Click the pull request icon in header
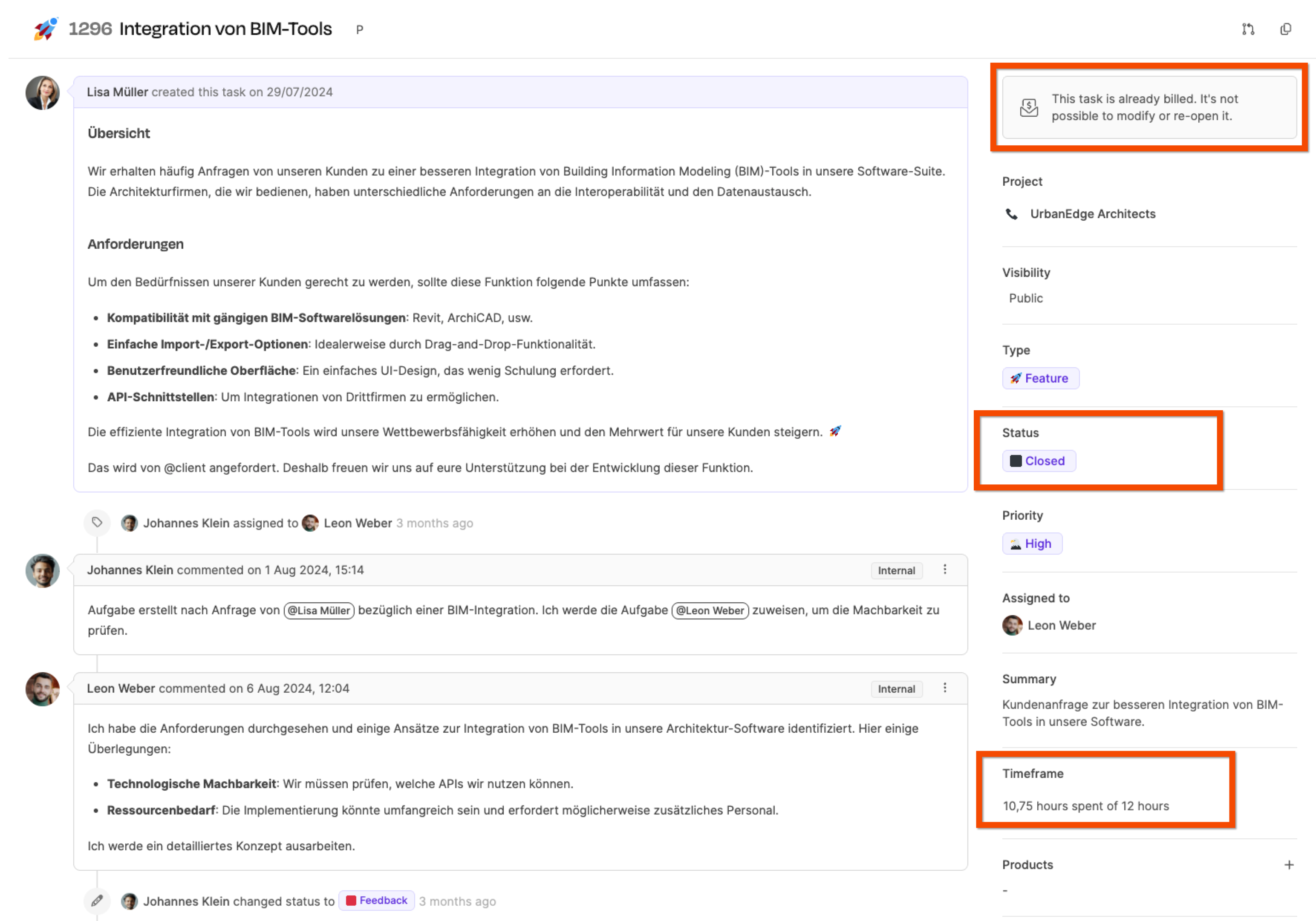1316x921 pixels. [x=1248, y=29]
